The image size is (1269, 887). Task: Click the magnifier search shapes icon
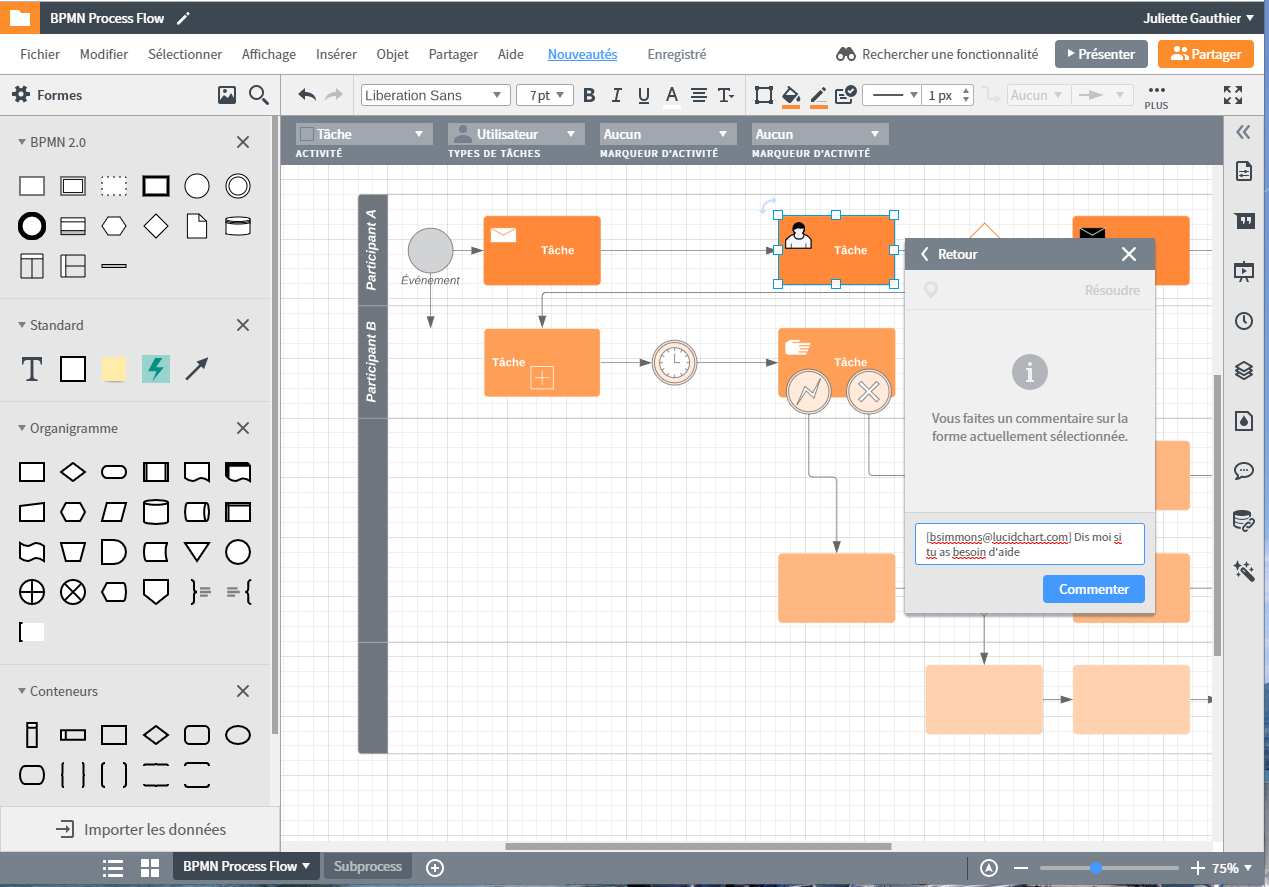259,95
